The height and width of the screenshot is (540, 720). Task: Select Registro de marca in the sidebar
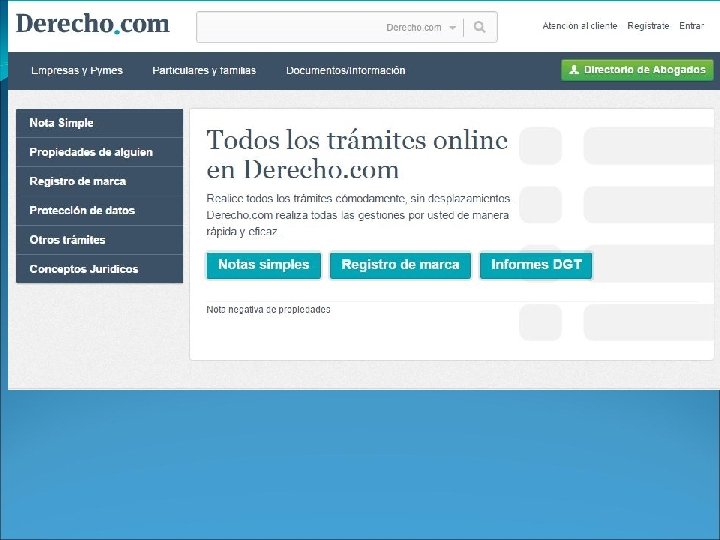(x=99, y=181)
